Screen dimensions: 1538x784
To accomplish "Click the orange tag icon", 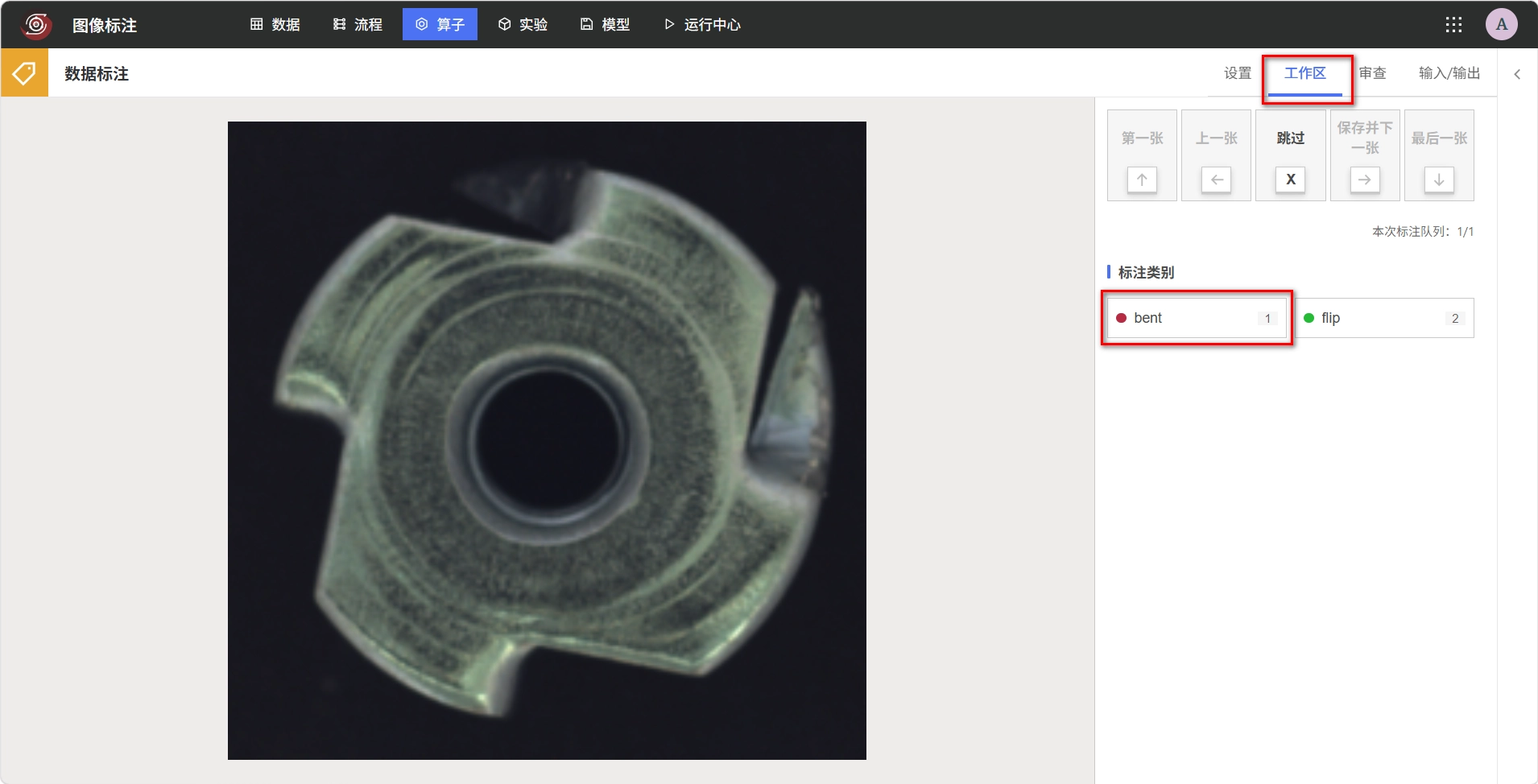I will pyautogui.click(x=24, y=73).
